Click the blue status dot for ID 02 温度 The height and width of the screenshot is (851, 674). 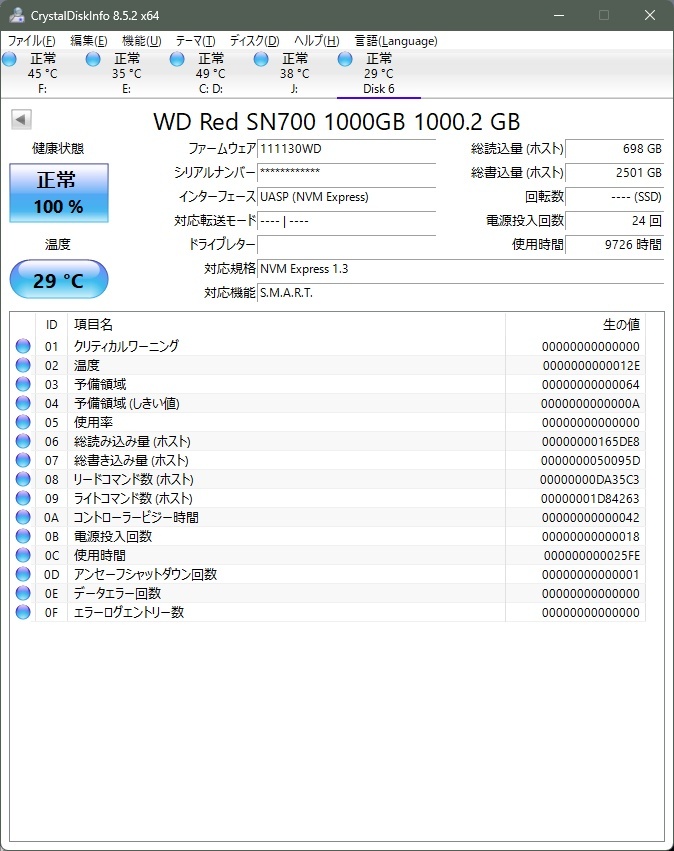point(23,365)
